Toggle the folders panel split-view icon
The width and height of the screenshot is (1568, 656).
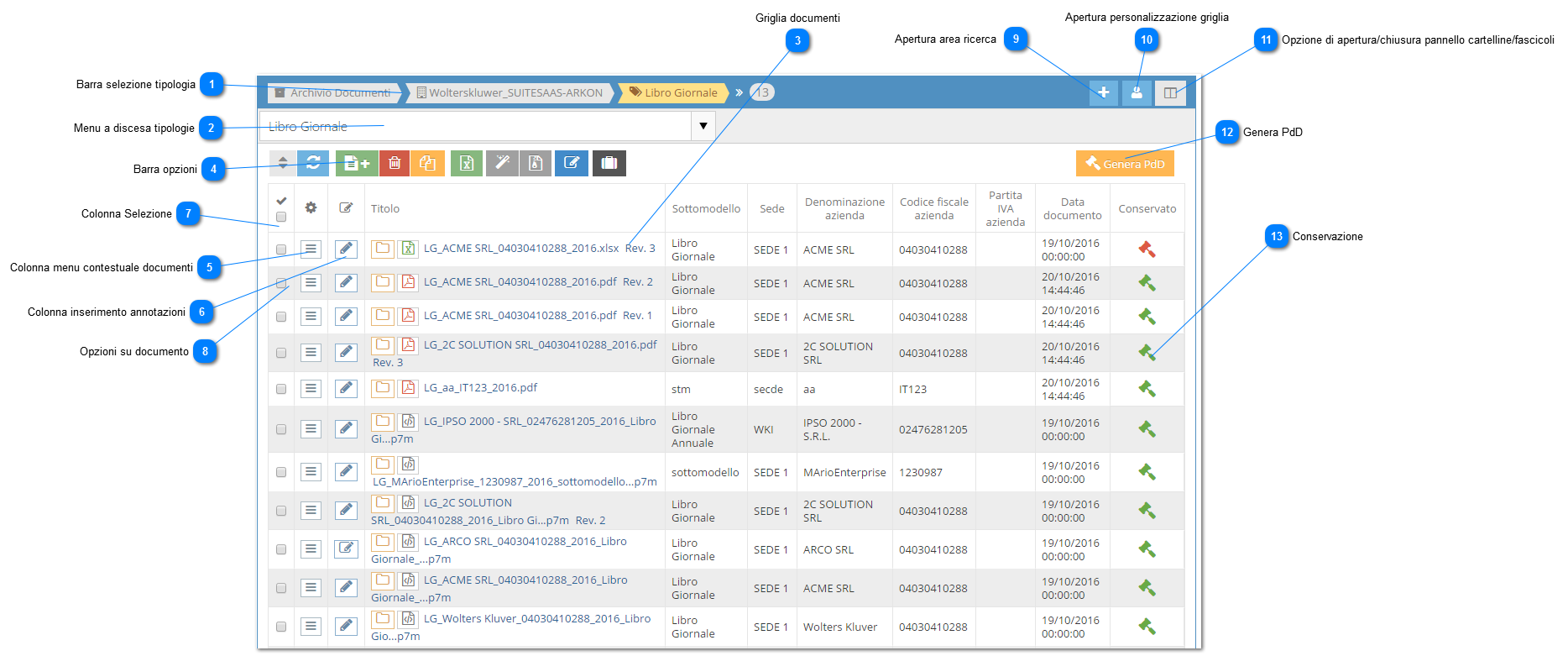pos(1170,92)
